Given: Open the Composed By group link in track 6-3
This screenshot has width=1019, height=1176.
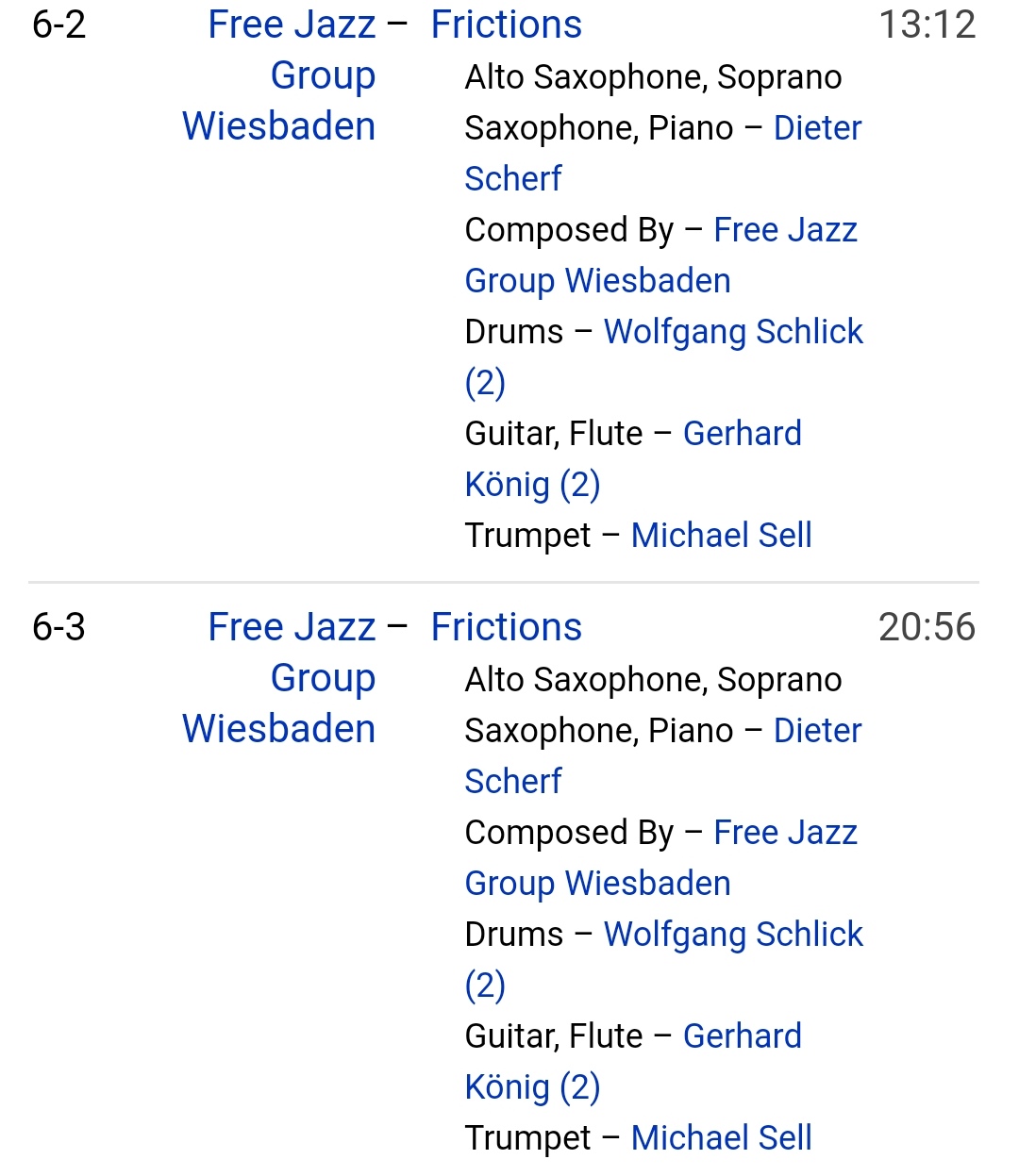Looking at the screenshot, I should pos(785,833).
